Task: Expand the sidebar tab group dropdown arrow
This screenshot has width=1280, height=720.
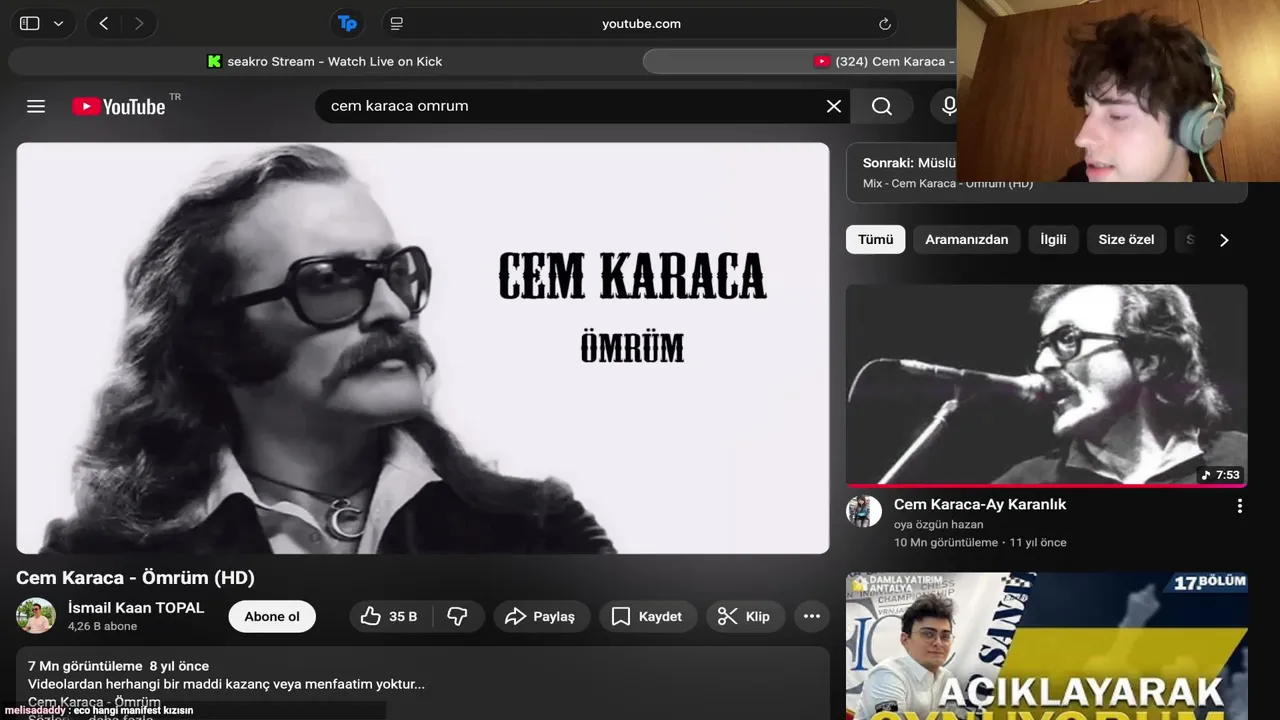Action: [58, 23]
